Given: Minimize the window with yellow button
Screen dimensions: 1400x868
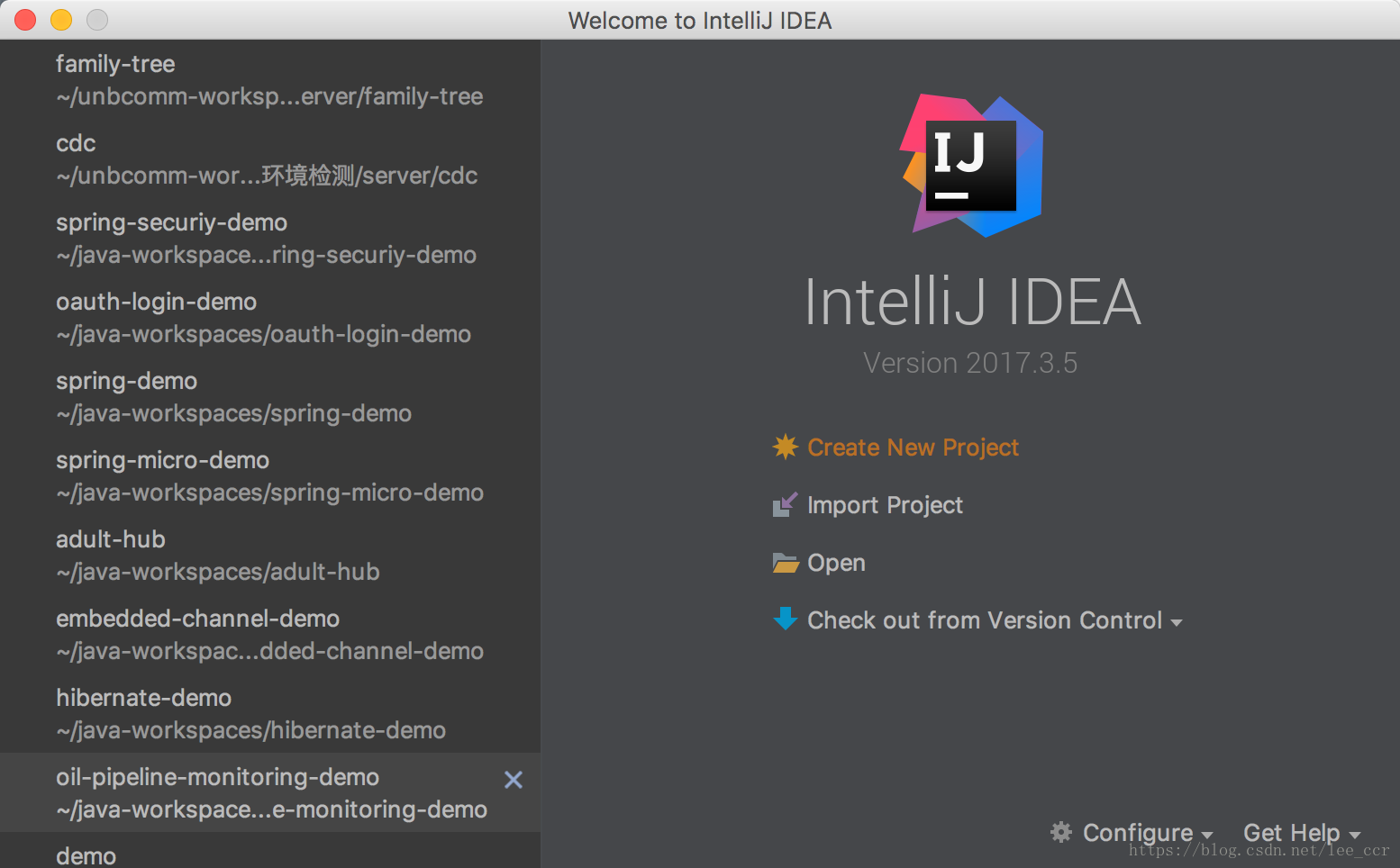Looking at the screenshot, I should point(61,20).
